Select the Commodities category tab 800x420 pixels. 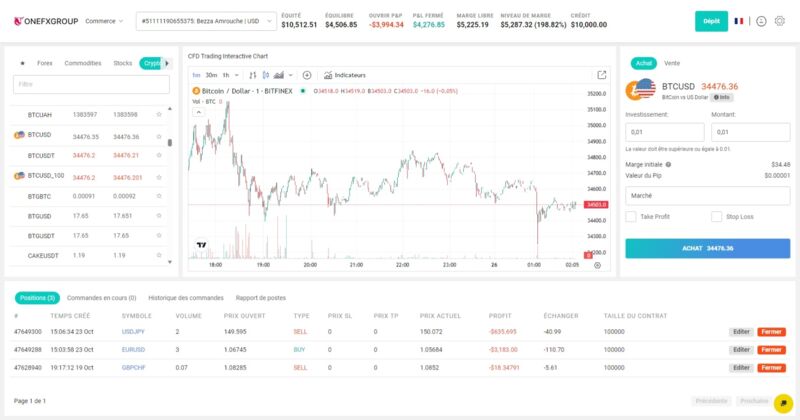[83, 63]
